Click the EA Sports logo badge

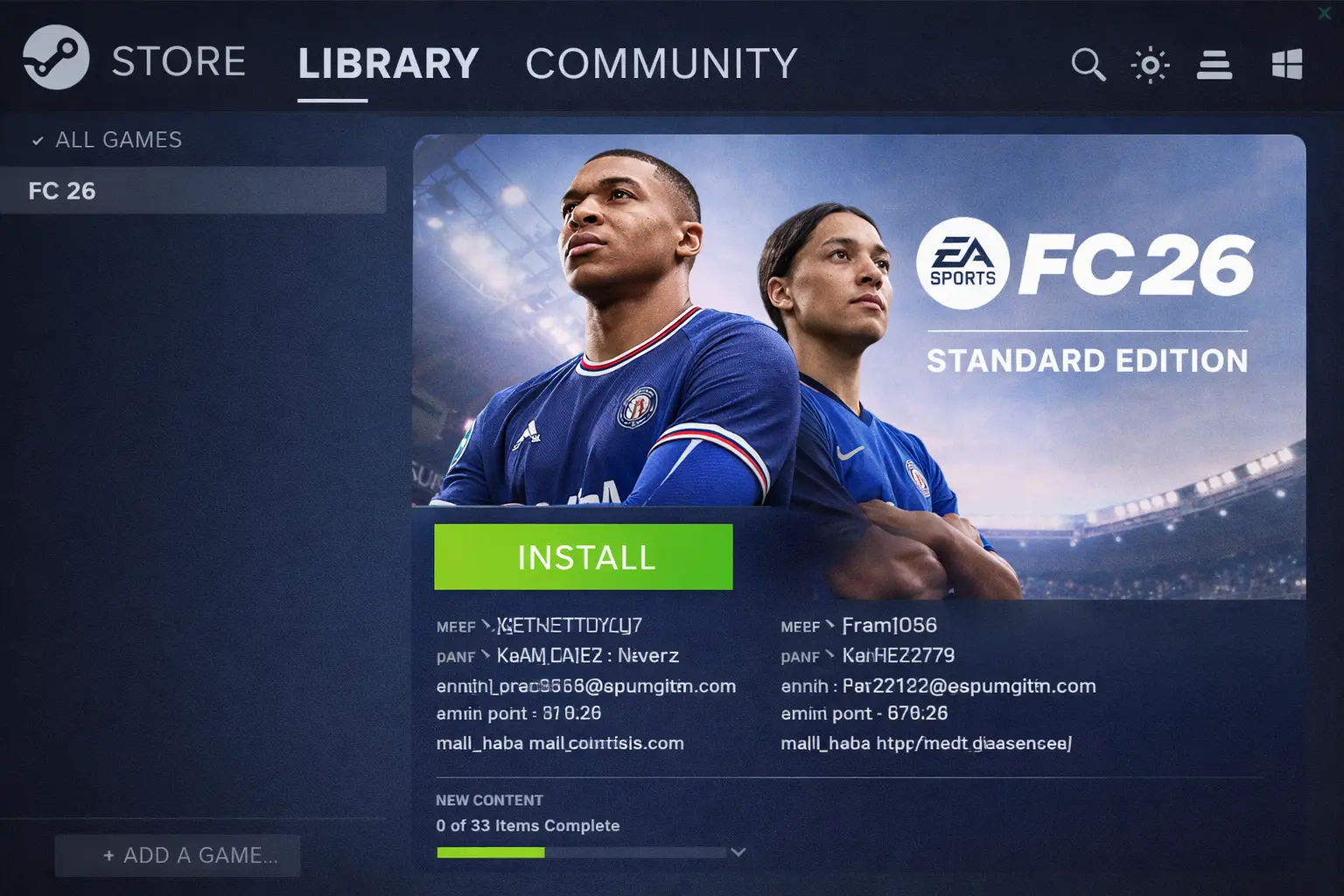pos(962,263)
